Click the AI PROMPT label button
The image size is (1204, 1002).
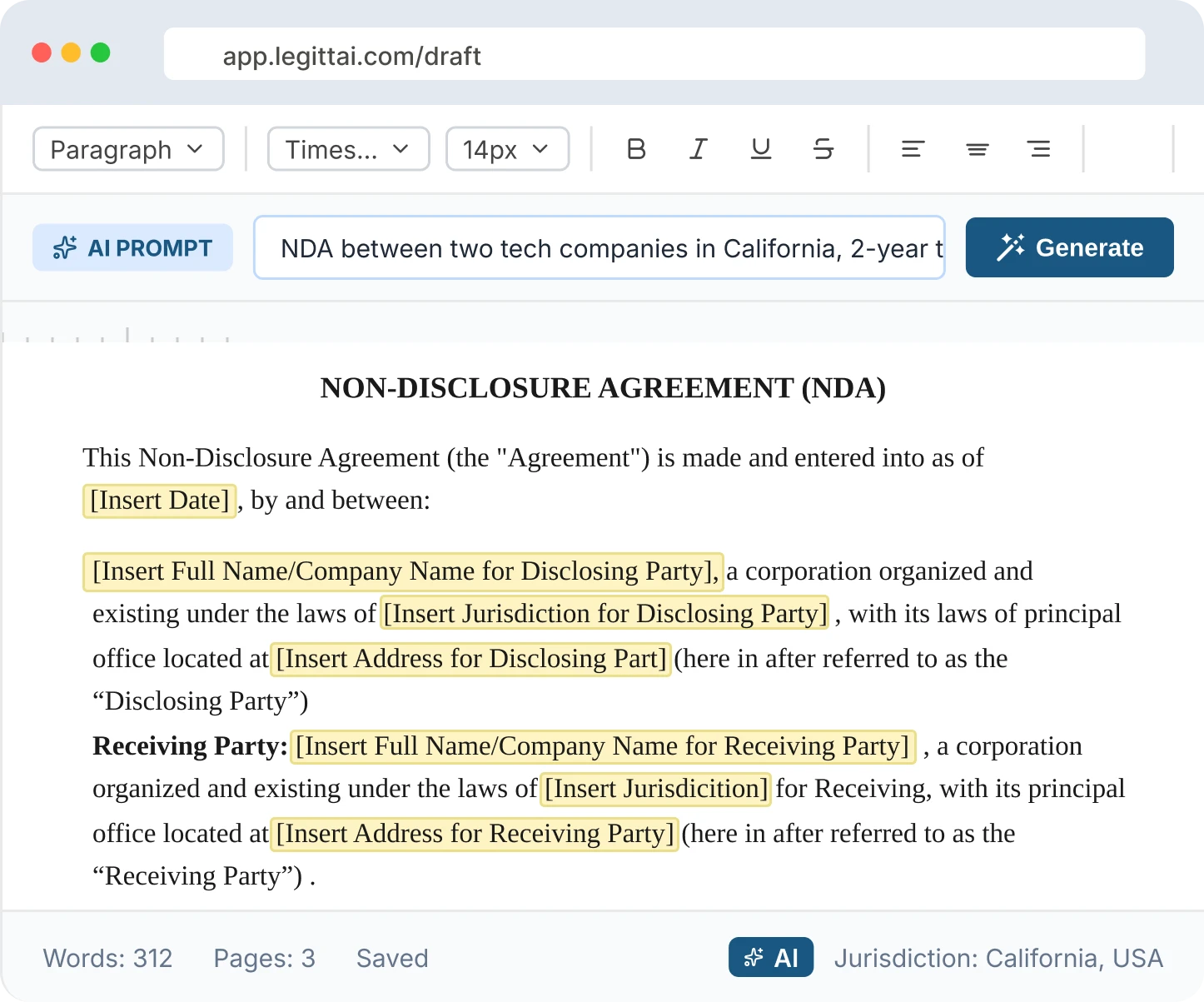click(132, 247)
